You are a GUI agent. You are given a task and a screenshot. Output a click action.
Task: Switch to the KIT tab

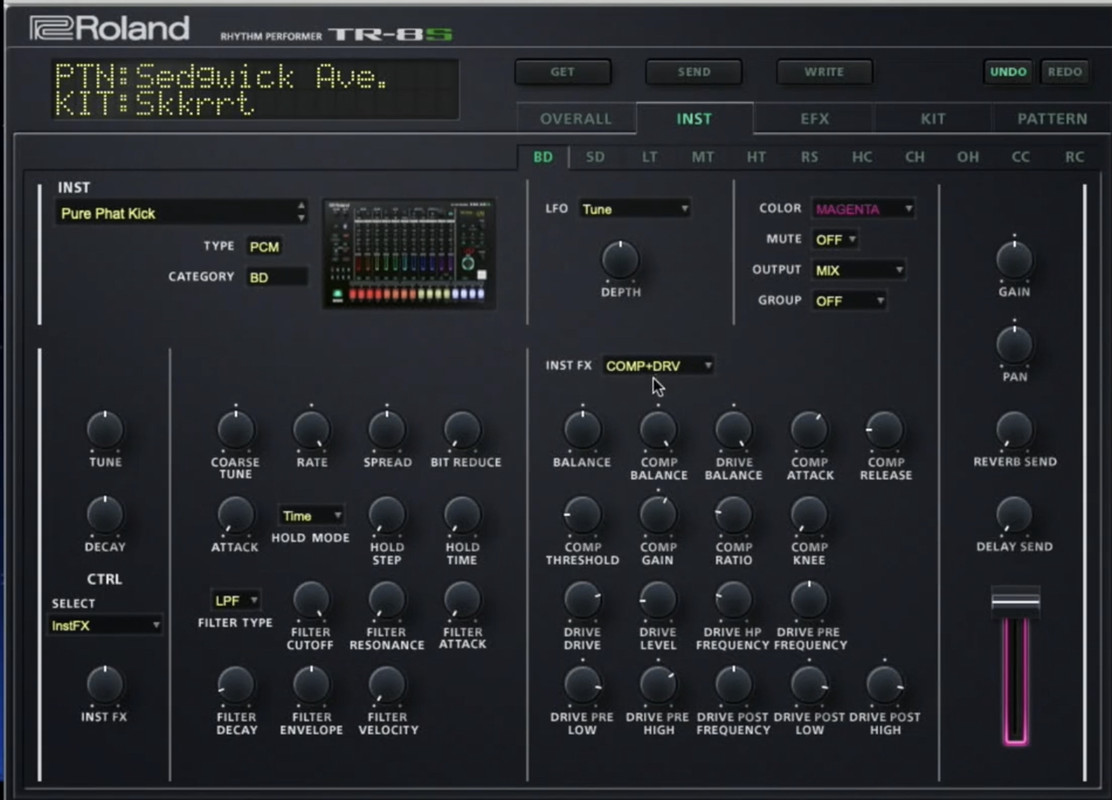pos(933,118)
